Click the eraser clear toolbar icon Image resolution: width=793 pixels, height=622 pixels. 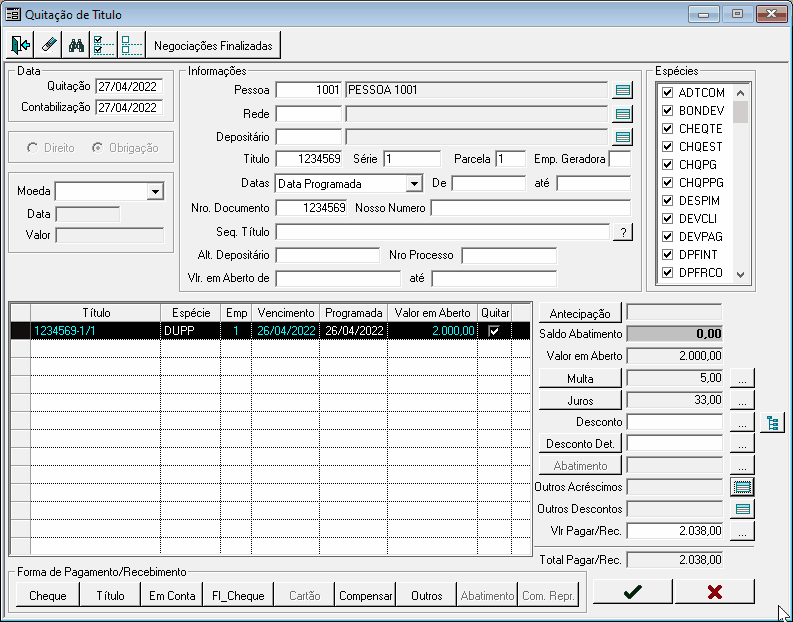click(x=49, y=46)
